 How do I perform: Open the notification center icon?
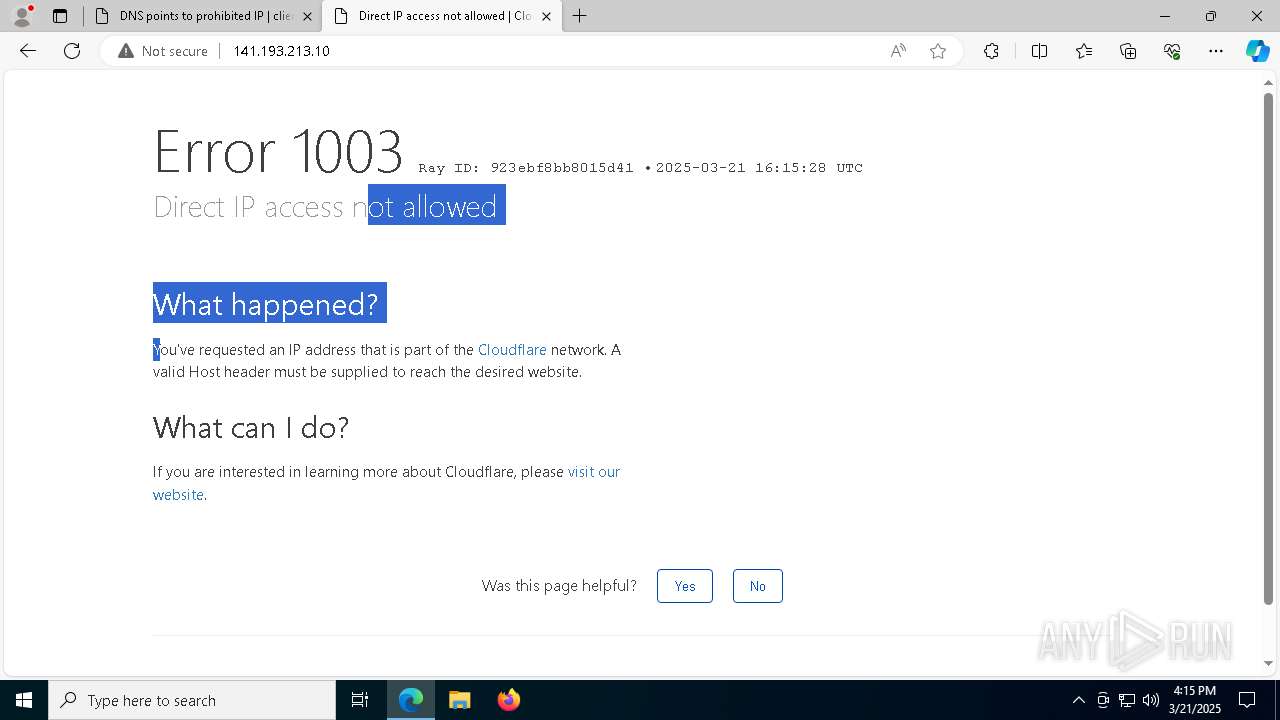point(1247,700)
